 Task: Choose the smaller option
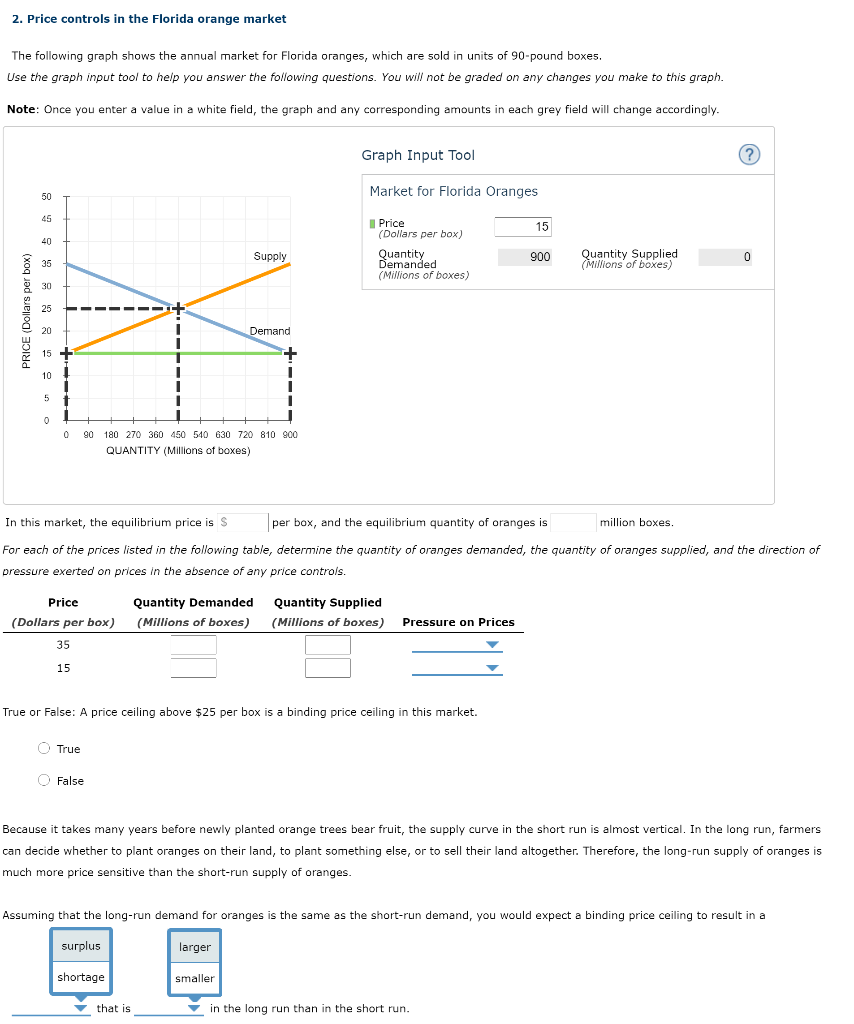194,977
